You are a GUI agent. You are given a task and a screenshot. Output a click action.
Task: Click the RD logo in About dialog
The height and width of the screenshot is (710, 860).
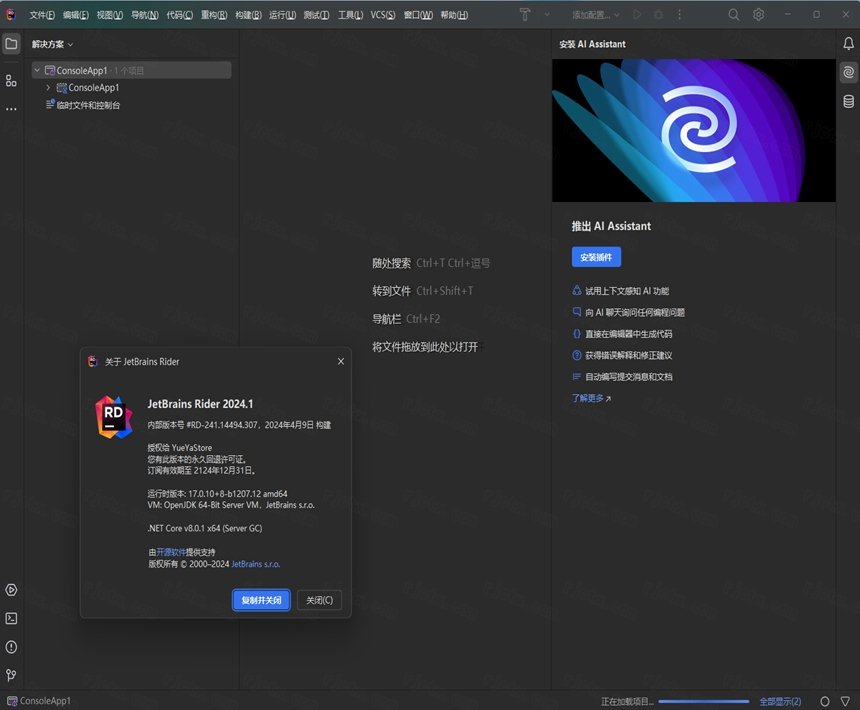(x=114, y=417)
